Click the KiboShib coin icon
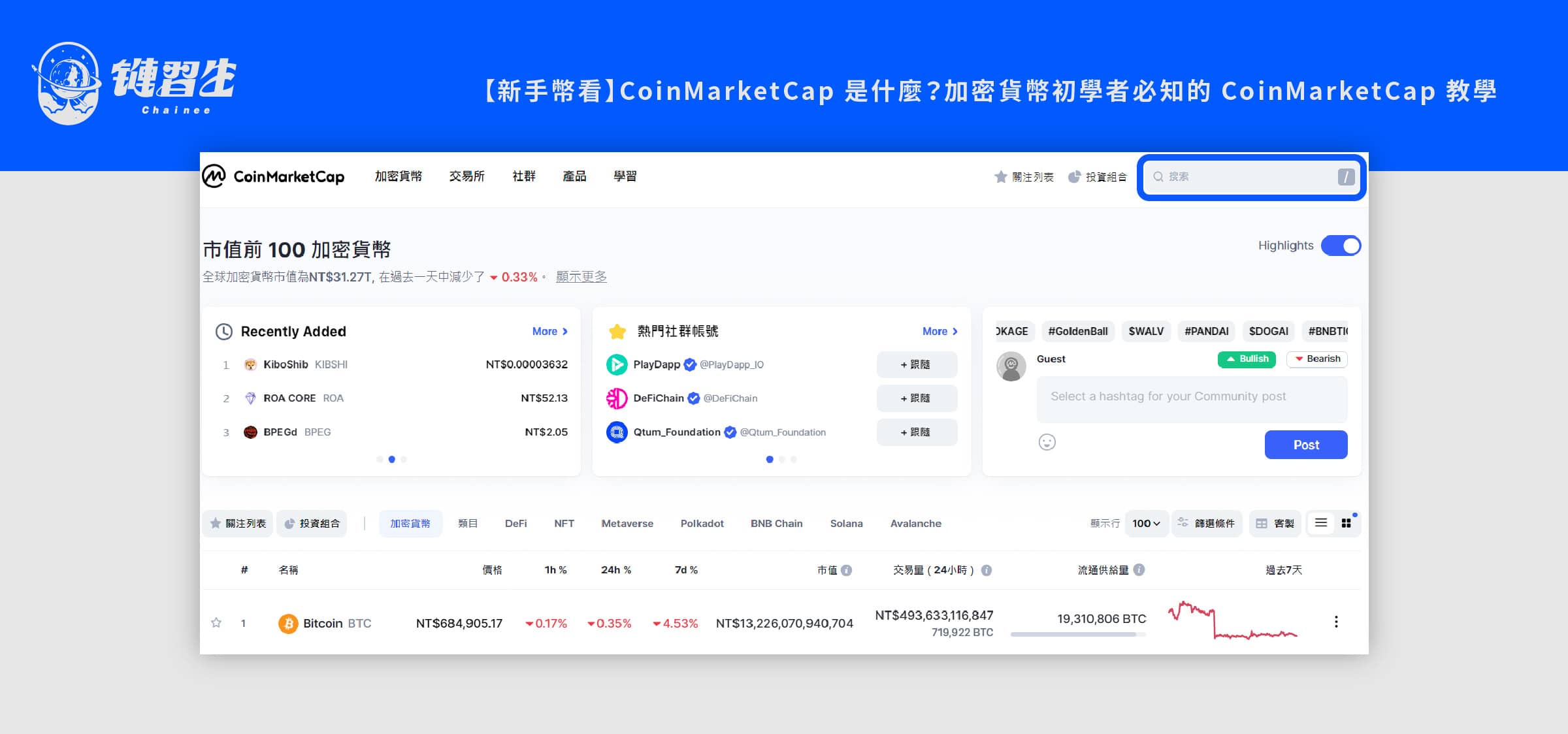Image resolution: width=1568 pixels, height=734 pixels. tap(250, 364)
